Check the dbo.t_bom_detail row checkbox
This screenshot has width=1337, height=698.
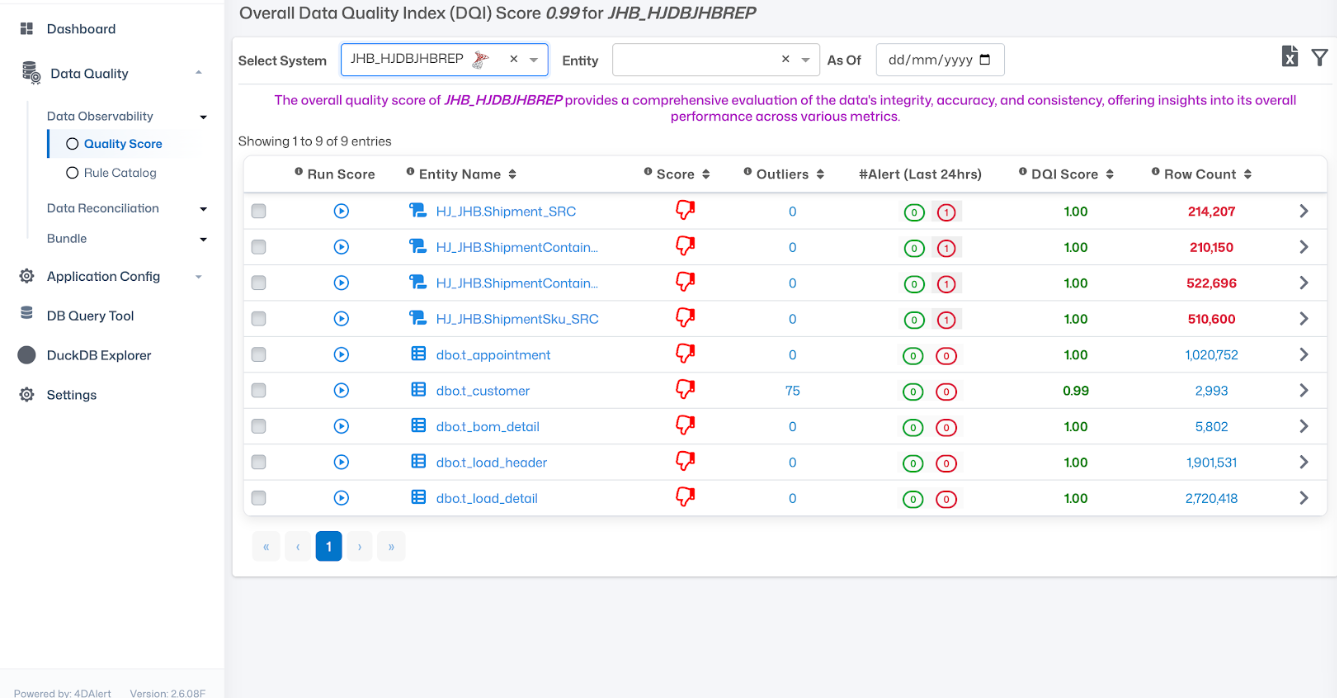tap(259, 426)
